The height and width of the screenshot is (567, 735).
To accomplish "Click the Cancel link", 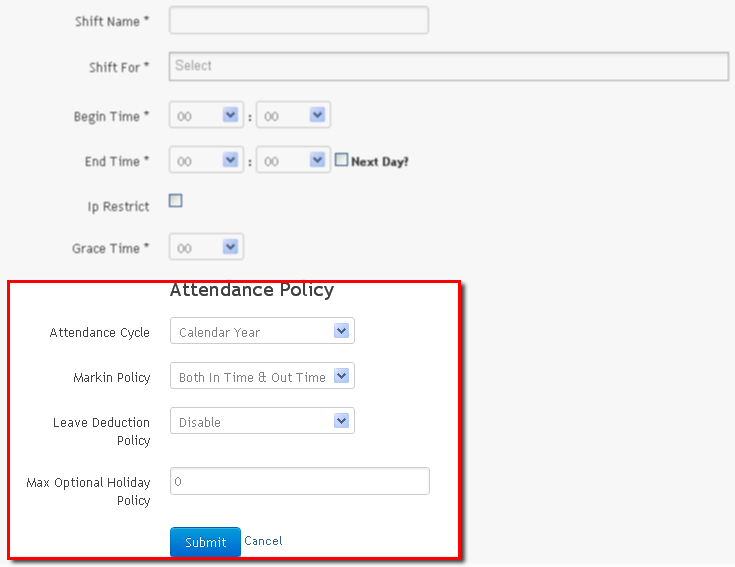I will (263, 541).
